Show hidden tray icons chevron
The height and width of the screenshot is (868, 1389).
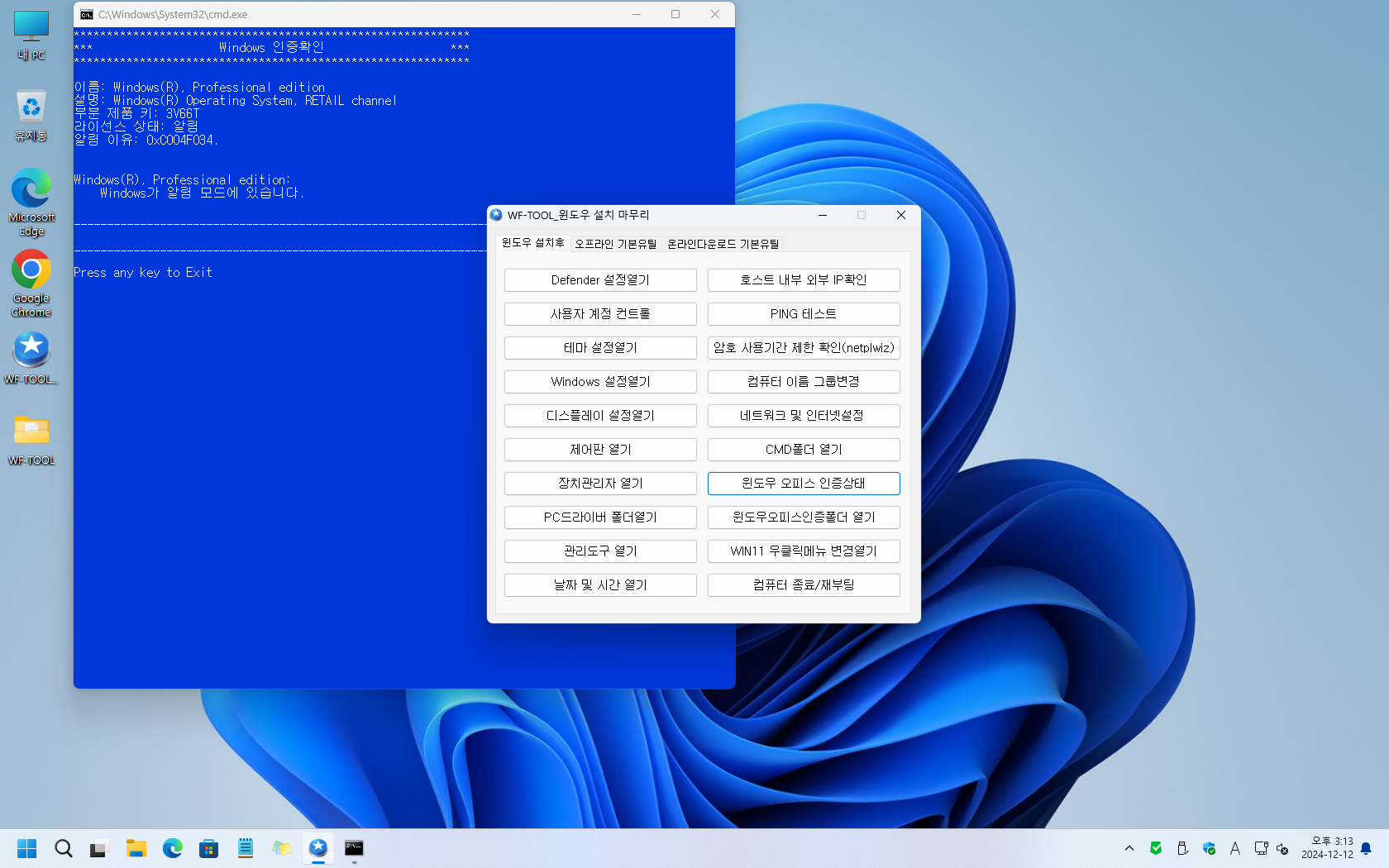click(x=1129, y=848)
